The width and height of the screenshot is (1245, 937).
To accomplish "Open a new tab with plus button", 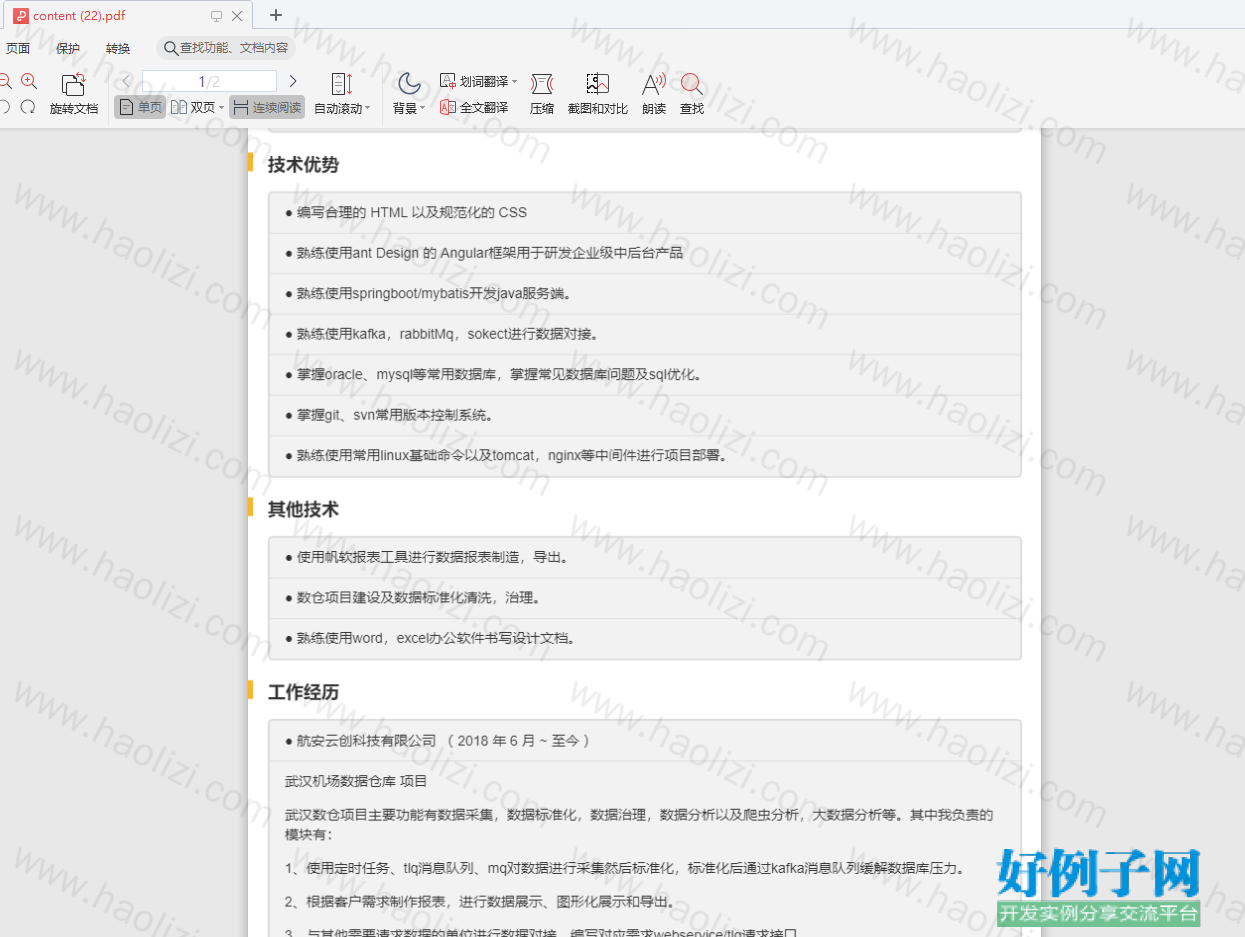I will [x=276, y=15].
